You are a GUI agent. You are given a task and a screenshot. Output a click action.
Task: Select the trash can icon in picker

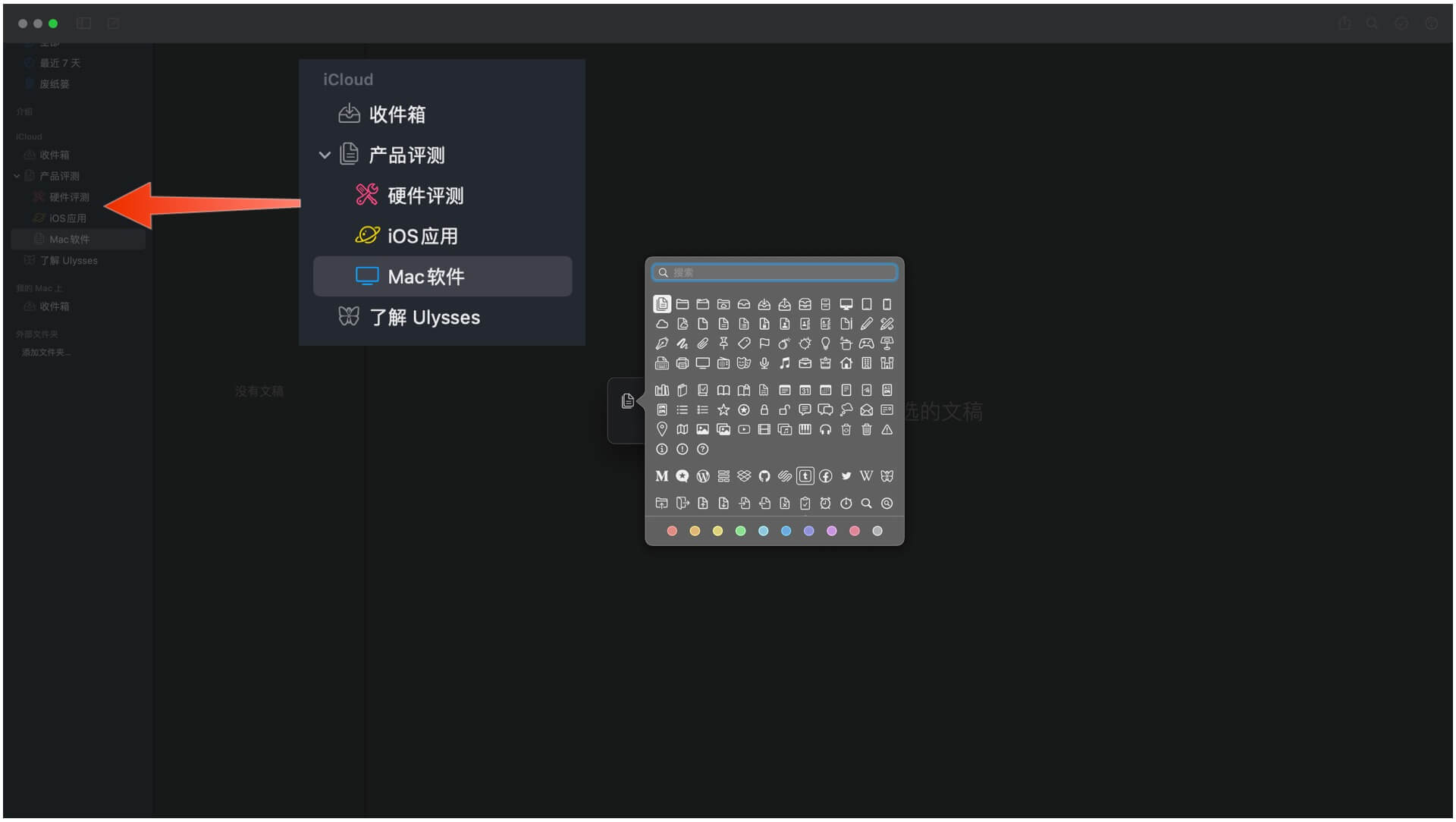[x=866, y=430]
